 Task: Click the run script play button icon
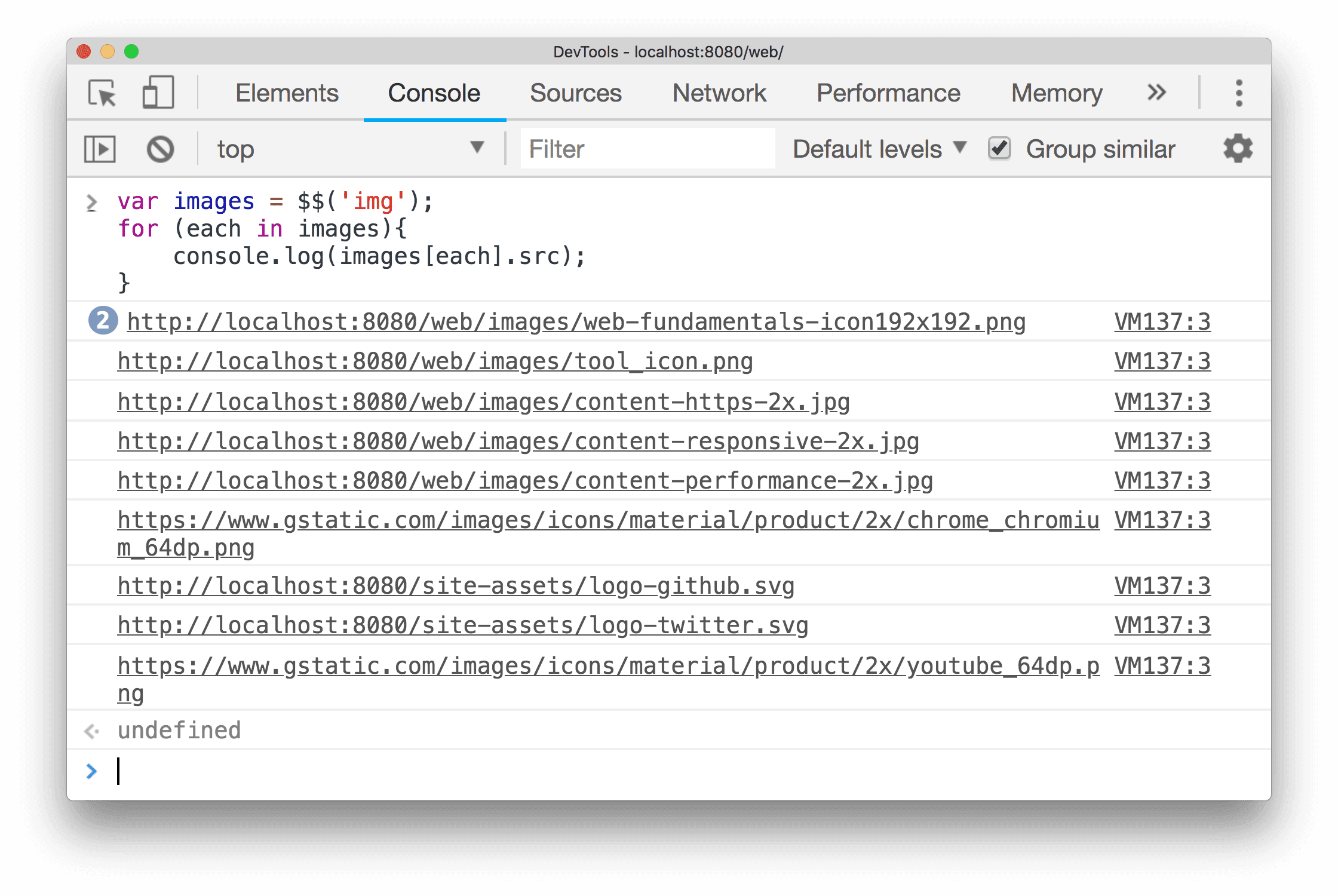(x=100, y=149)
